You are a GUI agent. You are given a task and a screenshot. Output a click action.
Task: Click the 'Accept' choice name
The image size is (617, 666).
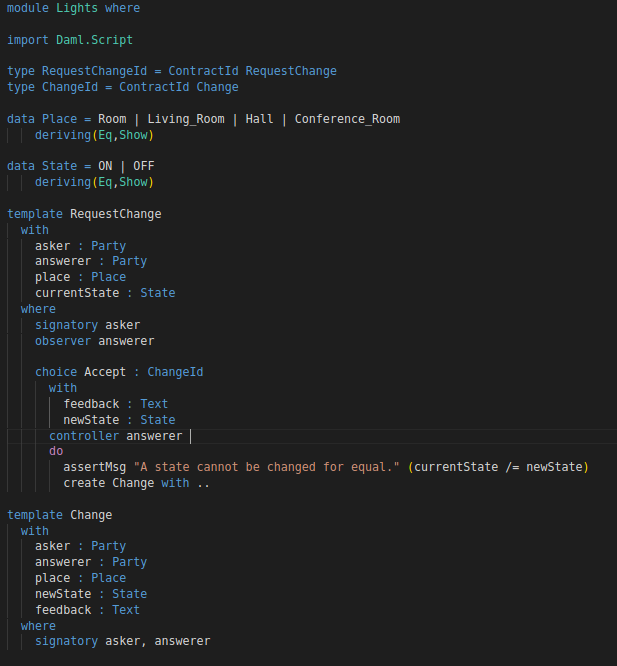point(105,372)
